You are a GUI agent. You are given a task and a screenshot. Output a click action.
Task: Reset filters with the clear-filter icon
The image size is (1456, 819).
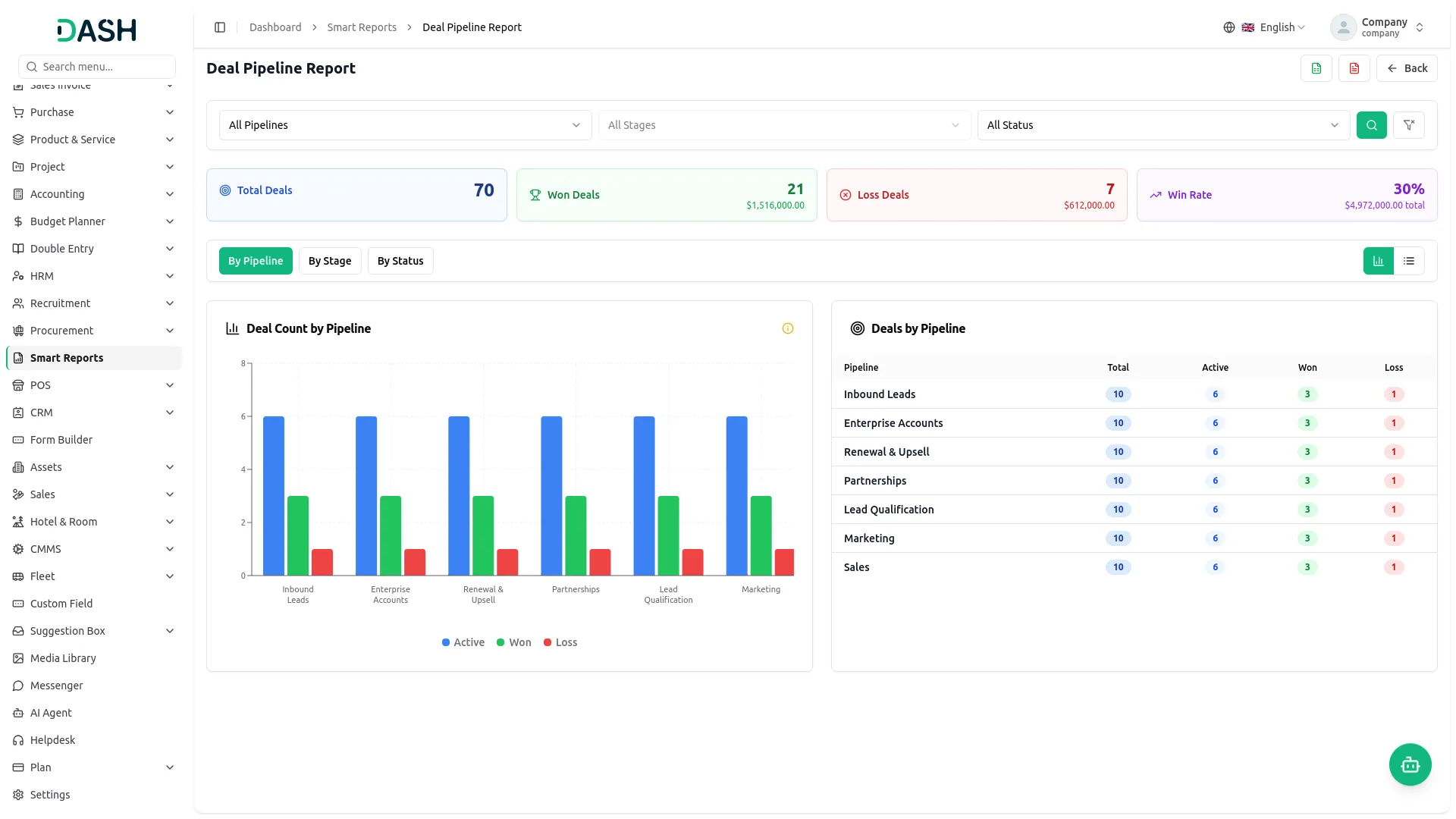point(1409,125)
